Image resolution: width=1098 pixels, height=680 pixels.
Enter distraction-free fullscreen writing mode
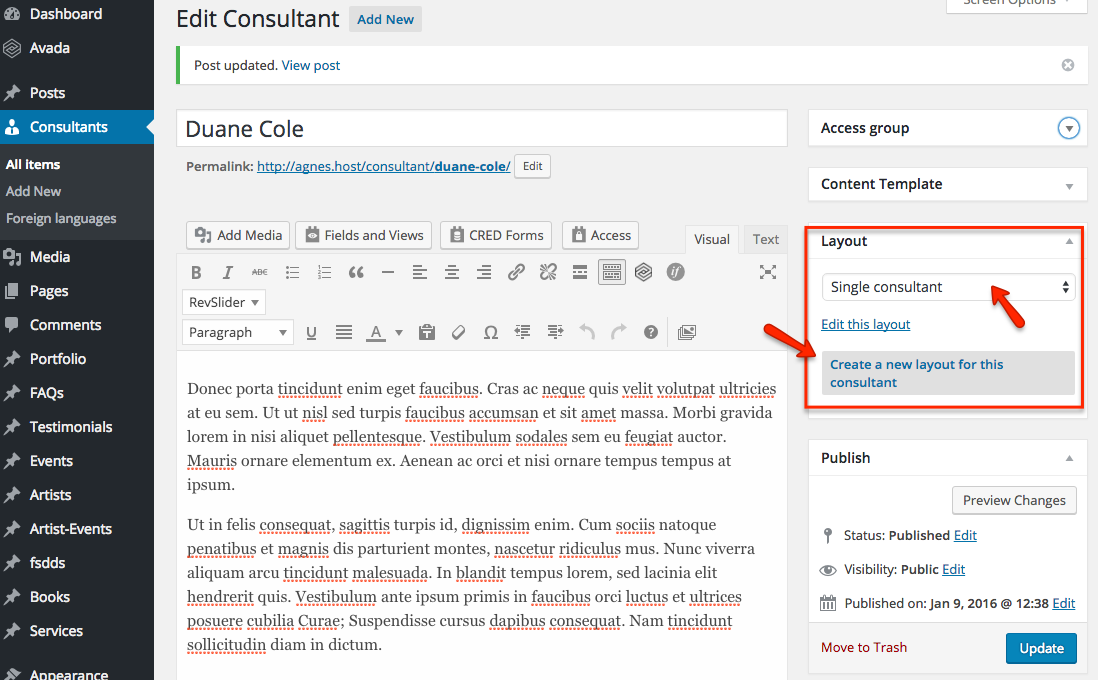pyautogui.click(x=768, y=272)
